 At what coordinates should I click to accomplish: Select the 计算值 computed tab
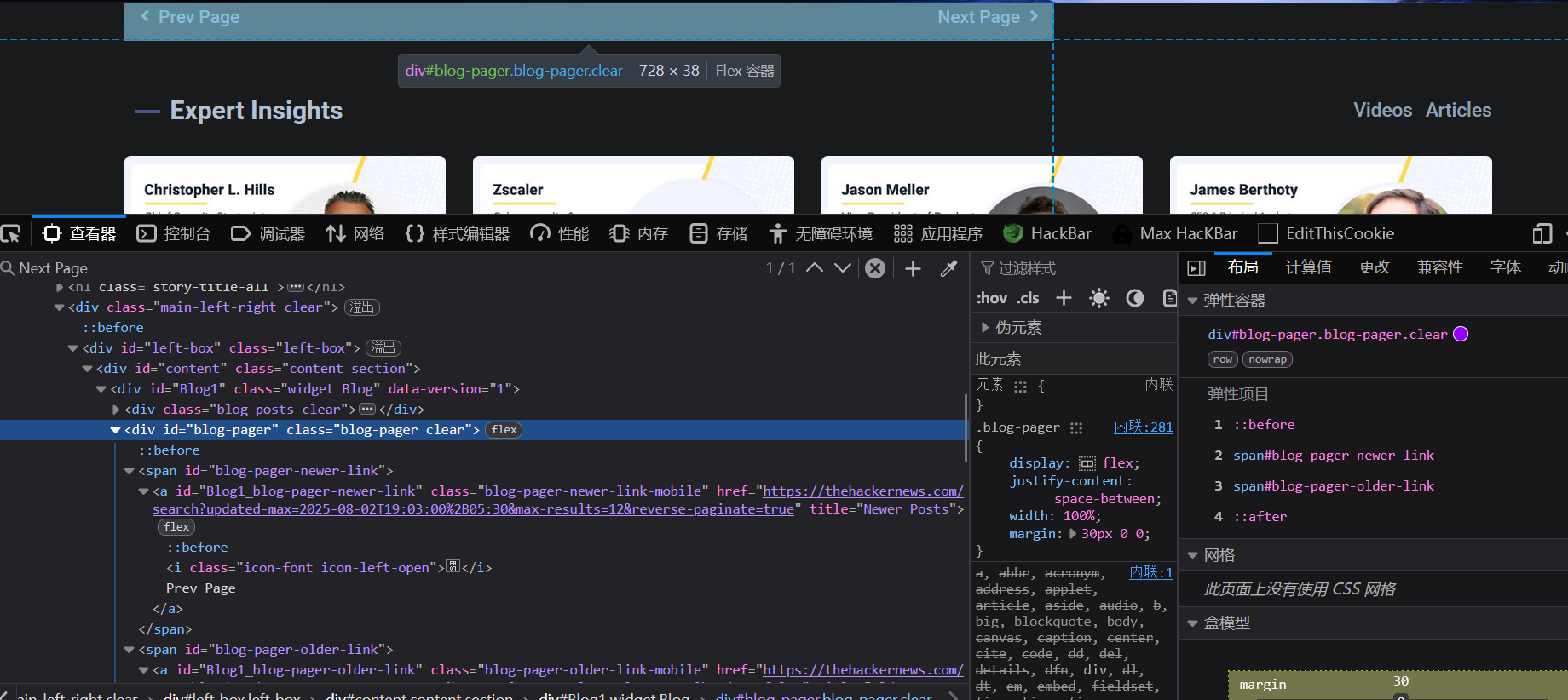pos(1309,267)
